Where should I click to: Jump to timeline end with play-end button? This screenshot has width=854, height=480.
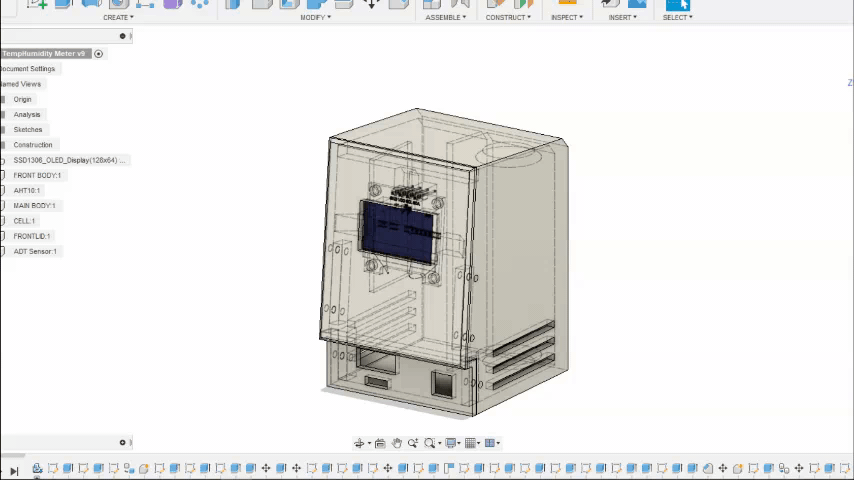click(14, 471)
